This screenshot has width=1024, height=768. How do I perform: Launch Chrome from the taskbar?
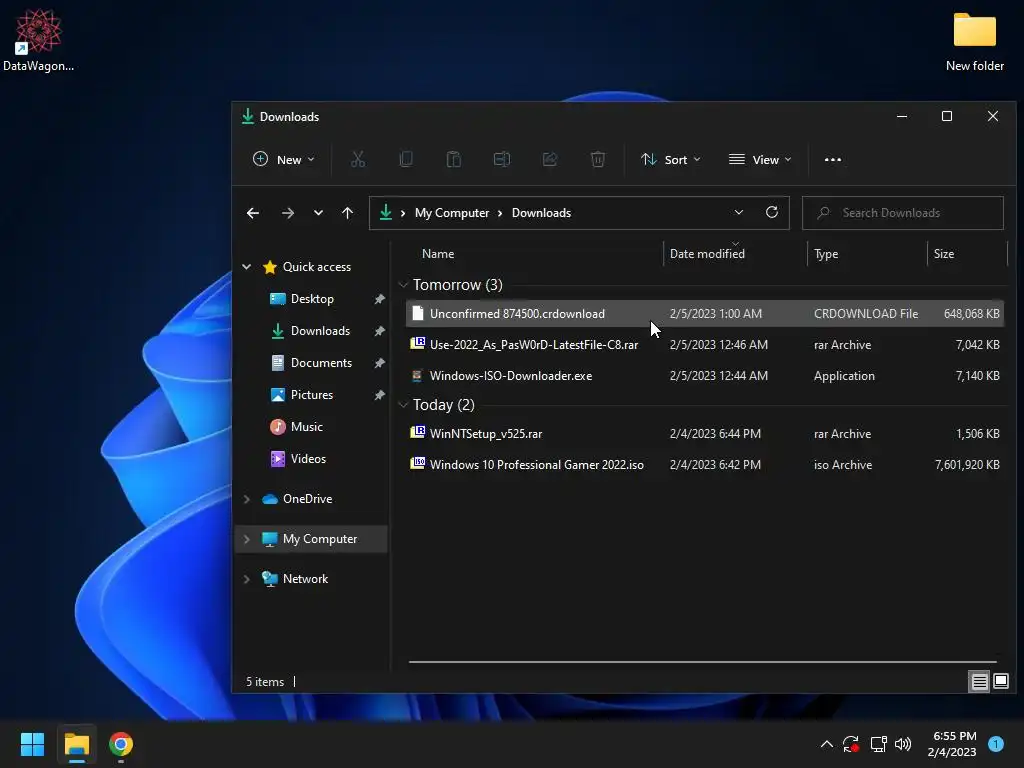pos(121,744)
